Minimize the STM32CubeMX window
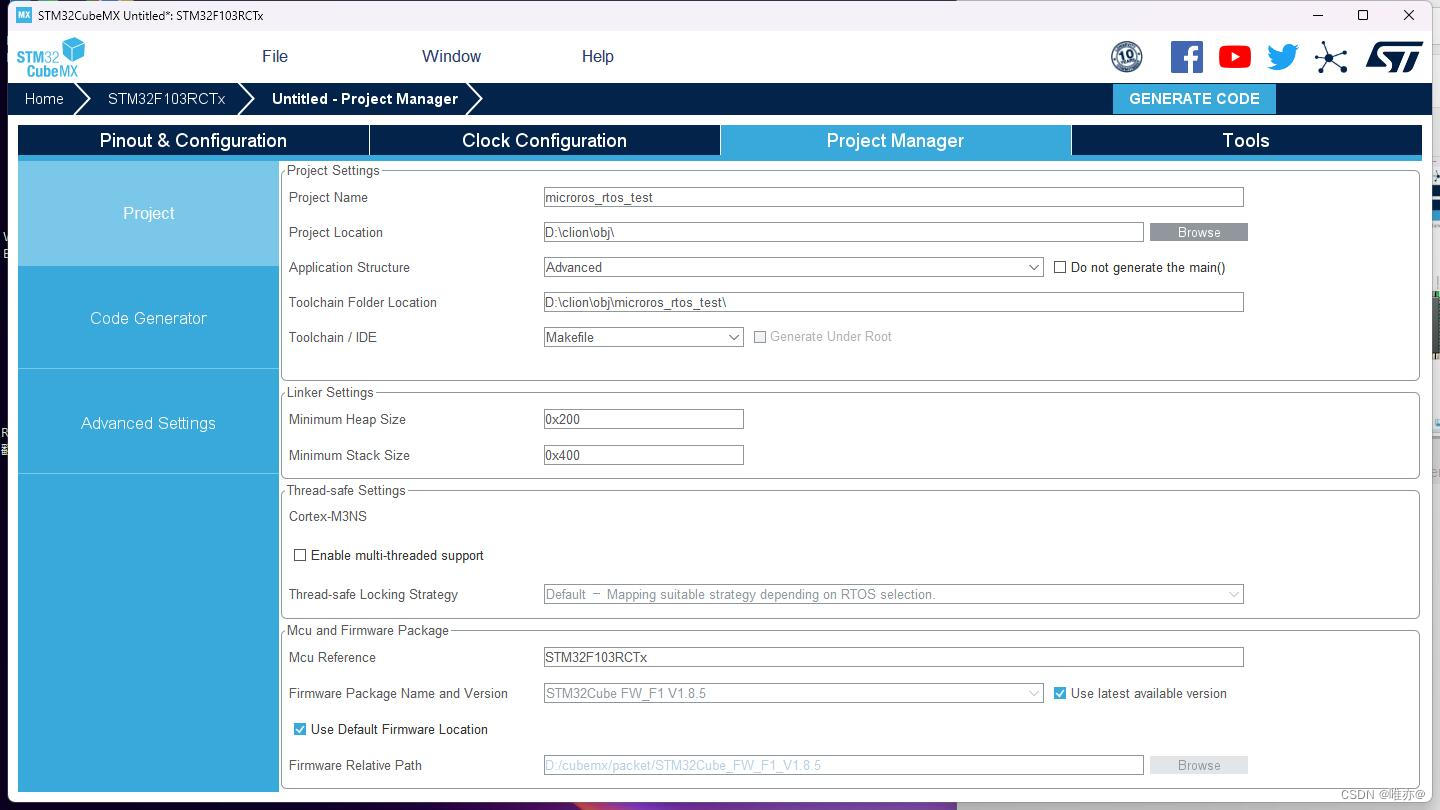 [1318, 15]
